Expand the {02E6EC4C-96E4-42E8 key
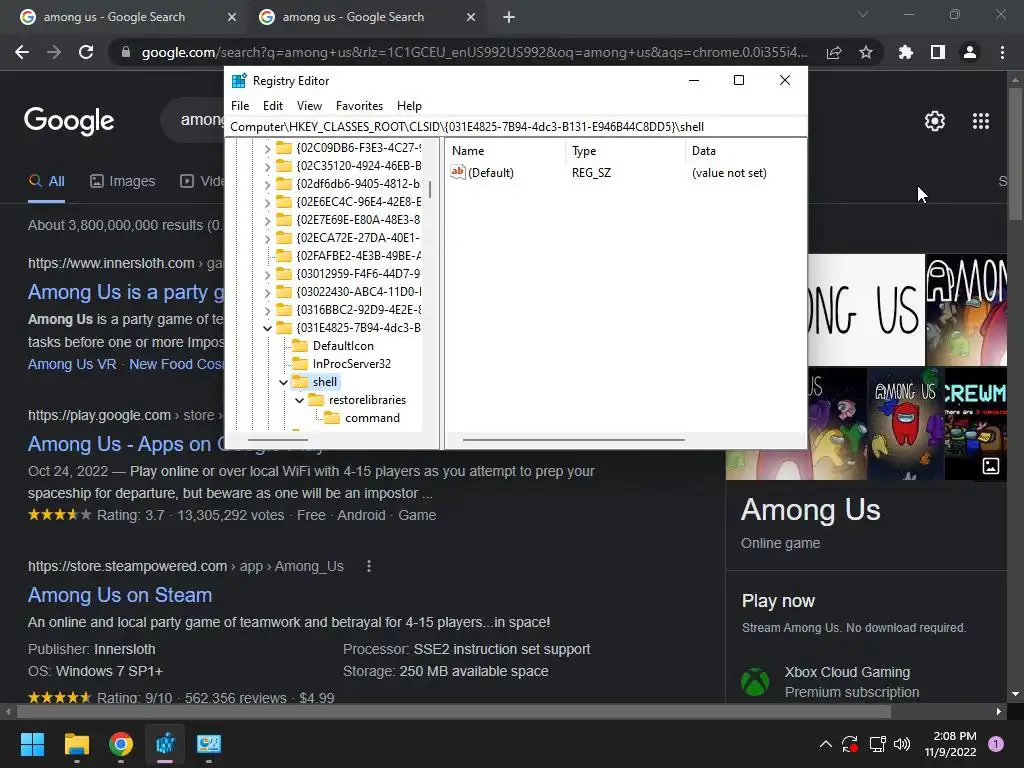 (x=267, y=202)
